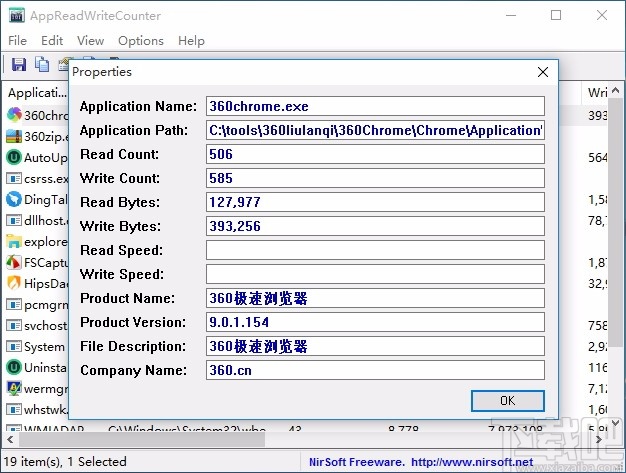This screenshot has width=626, height=473.
Task: Click the vertical scrollbar down arrow
Action: click(x=616, y=423)
